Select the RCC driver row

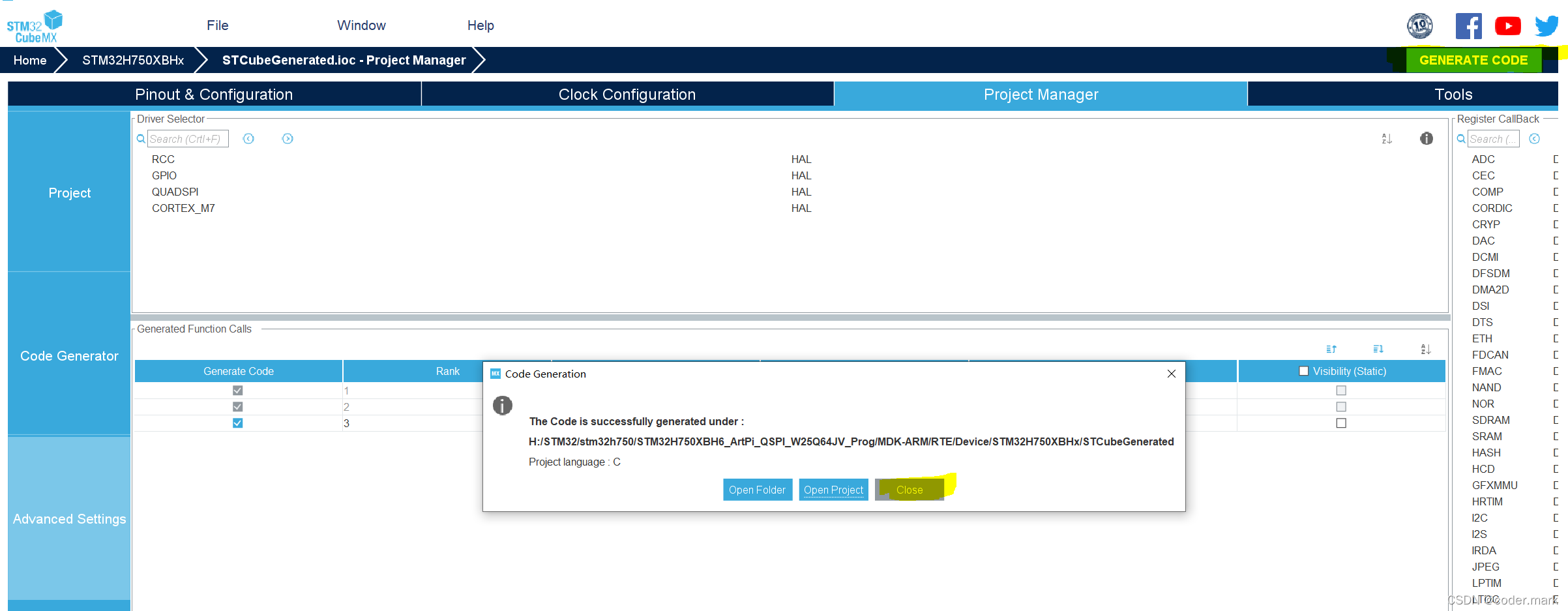pos(163,159)
